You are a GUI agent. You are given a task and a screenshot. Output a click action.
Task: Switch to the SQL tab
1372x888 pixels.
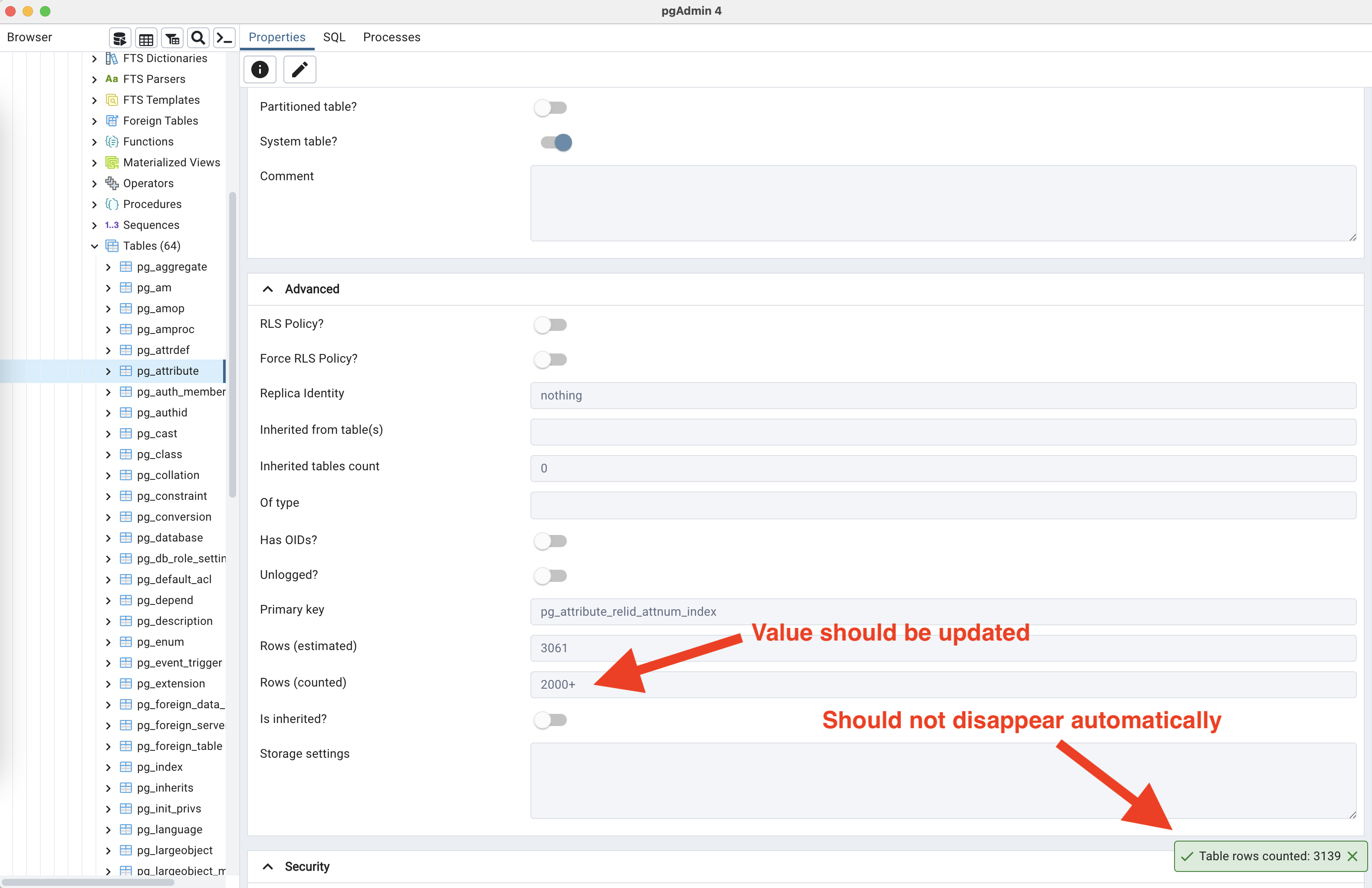(x=334, y=37)
